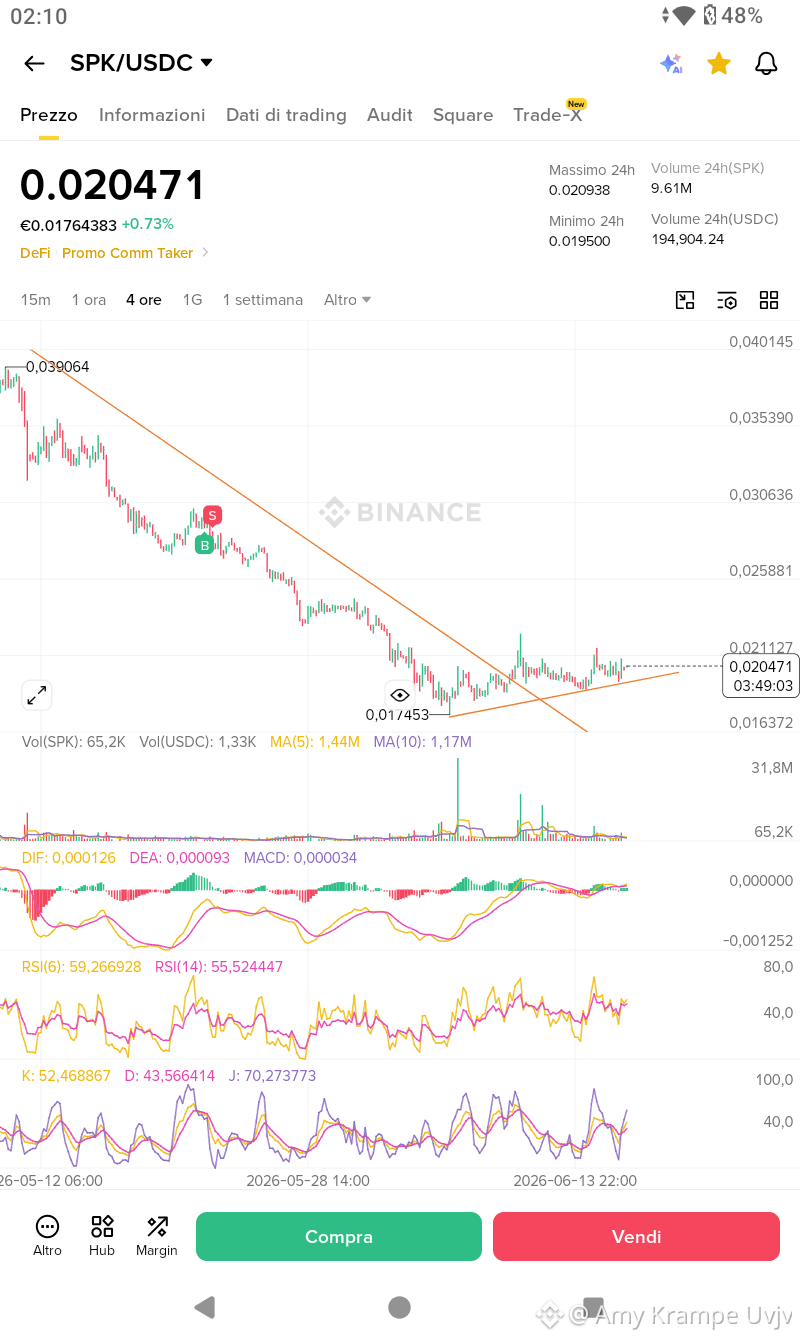Switch to the Prezzo tab
This screenshot has width=800, height=1340.
[49, 115]
